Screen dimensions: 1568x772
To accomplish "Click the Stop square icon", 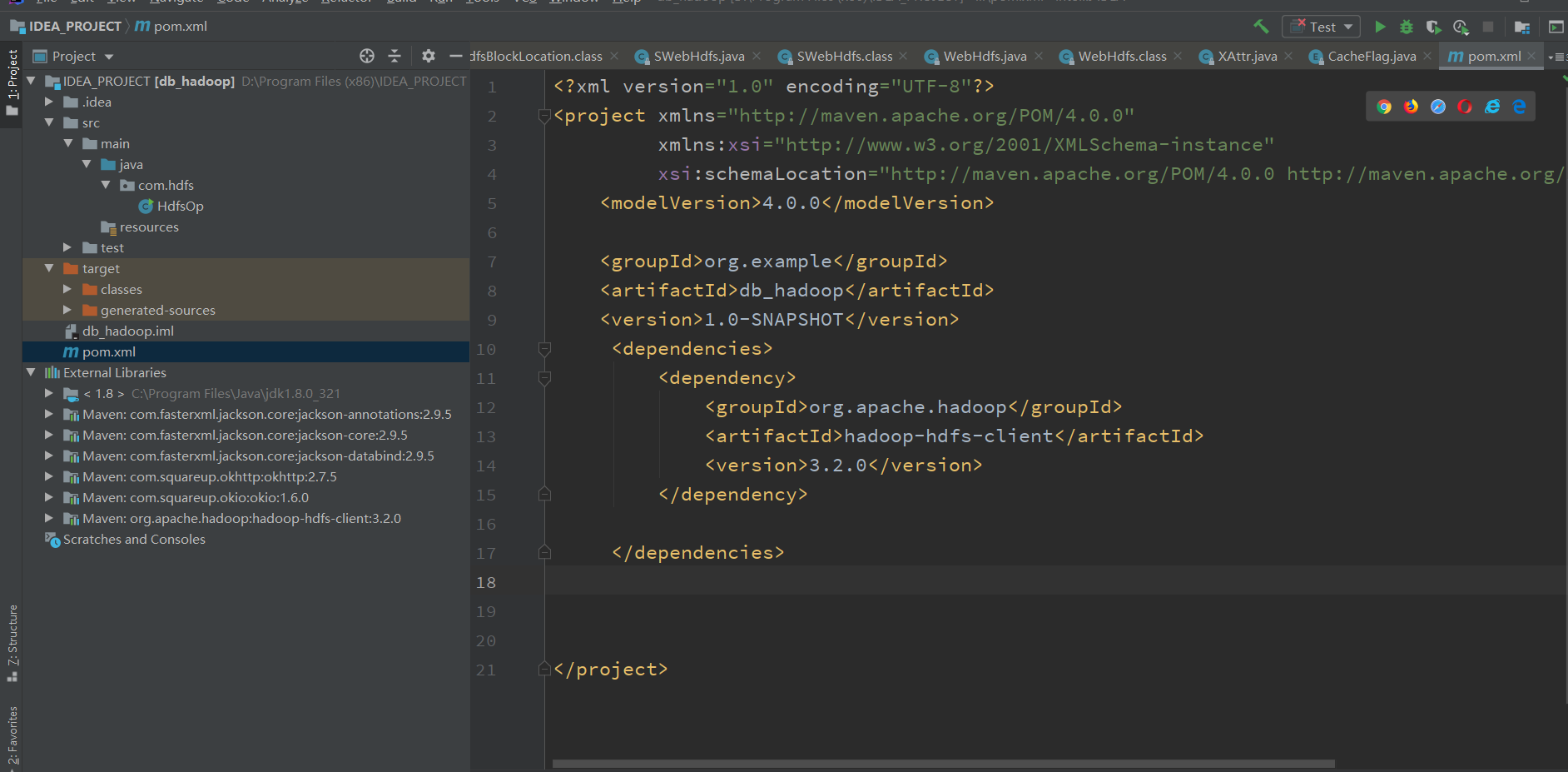I will pos(1488,27).
